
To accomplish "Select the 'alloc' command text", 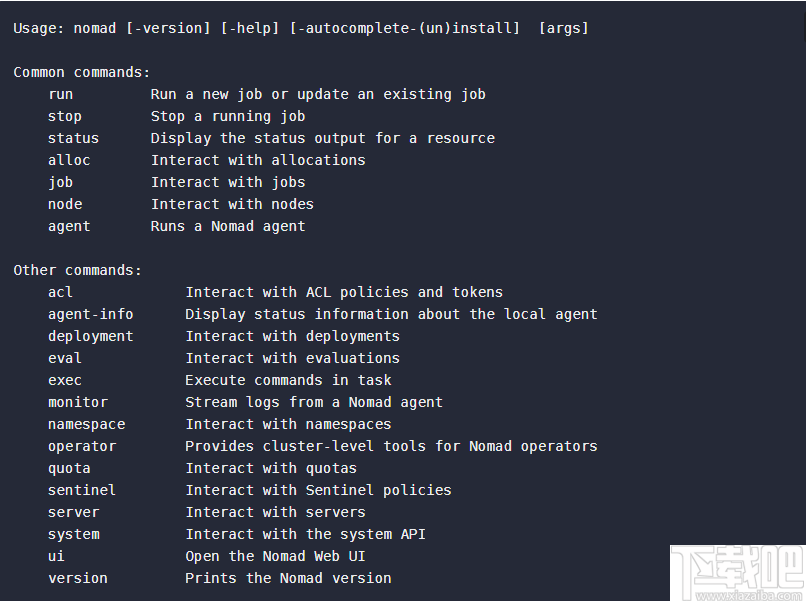I will point(69,160).
